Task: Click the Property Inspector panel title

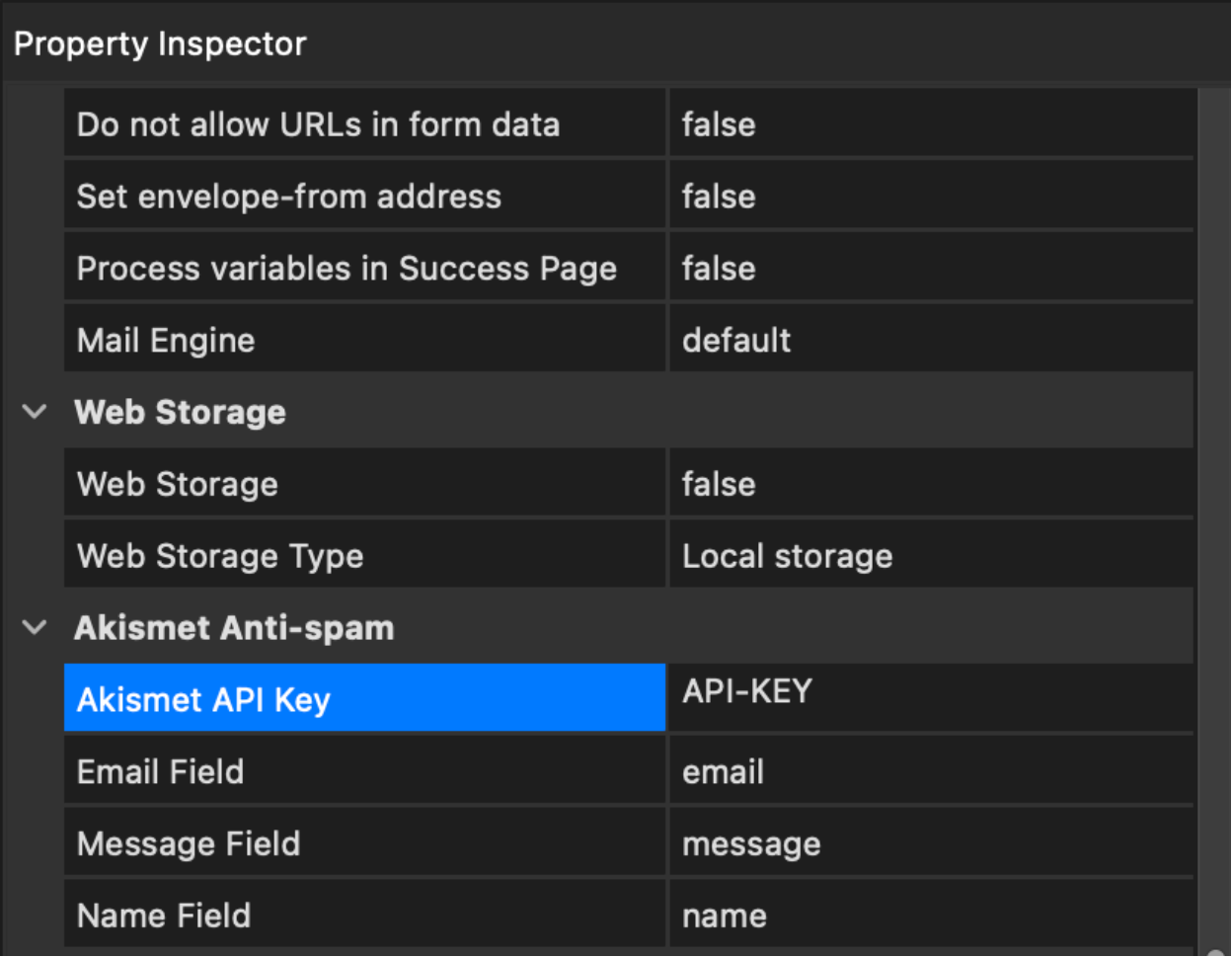Action: click(x=160, y=44)
